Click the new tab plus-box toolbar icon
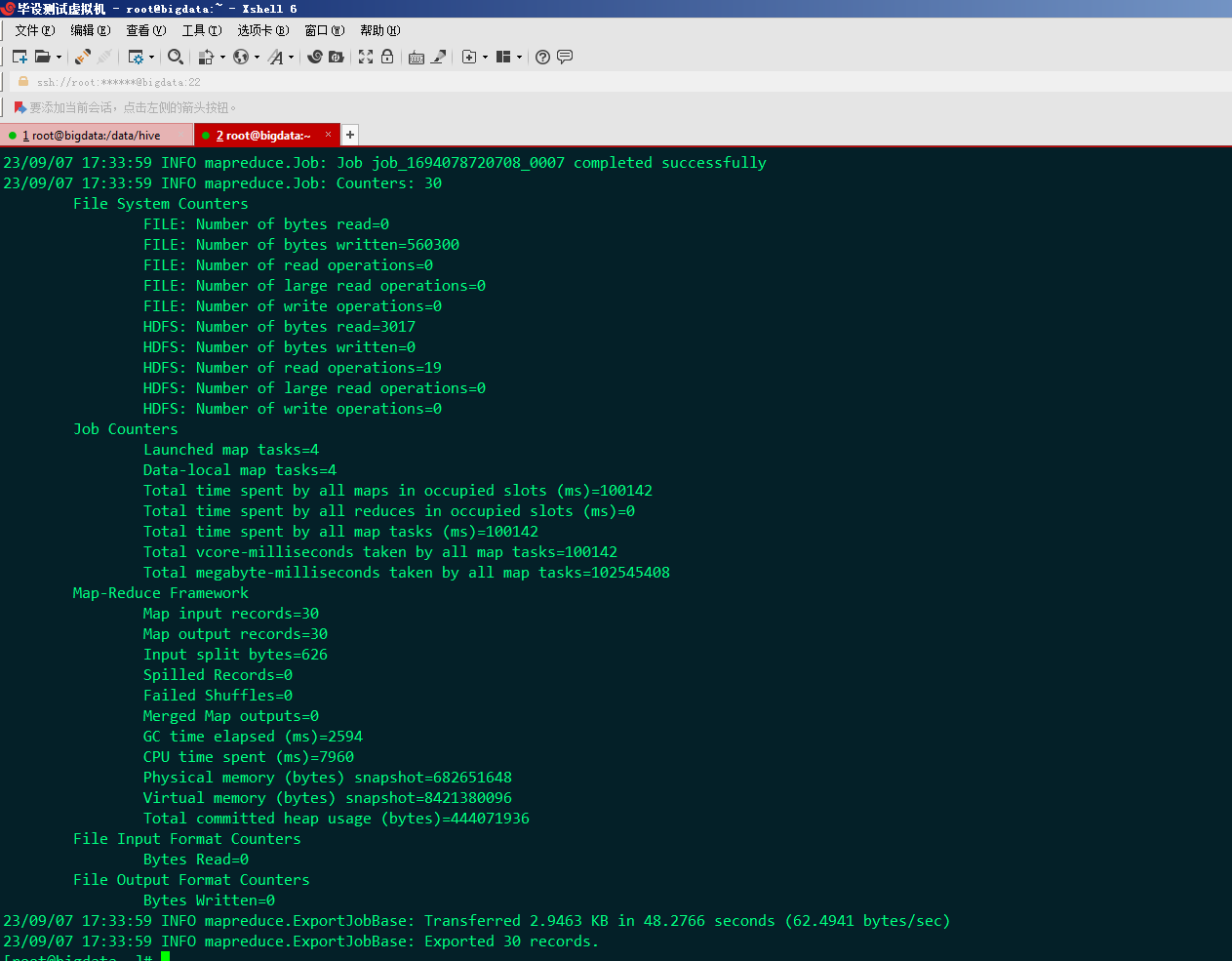Image resolution: width=1232 pixels, height=961 pixels. 469,57
